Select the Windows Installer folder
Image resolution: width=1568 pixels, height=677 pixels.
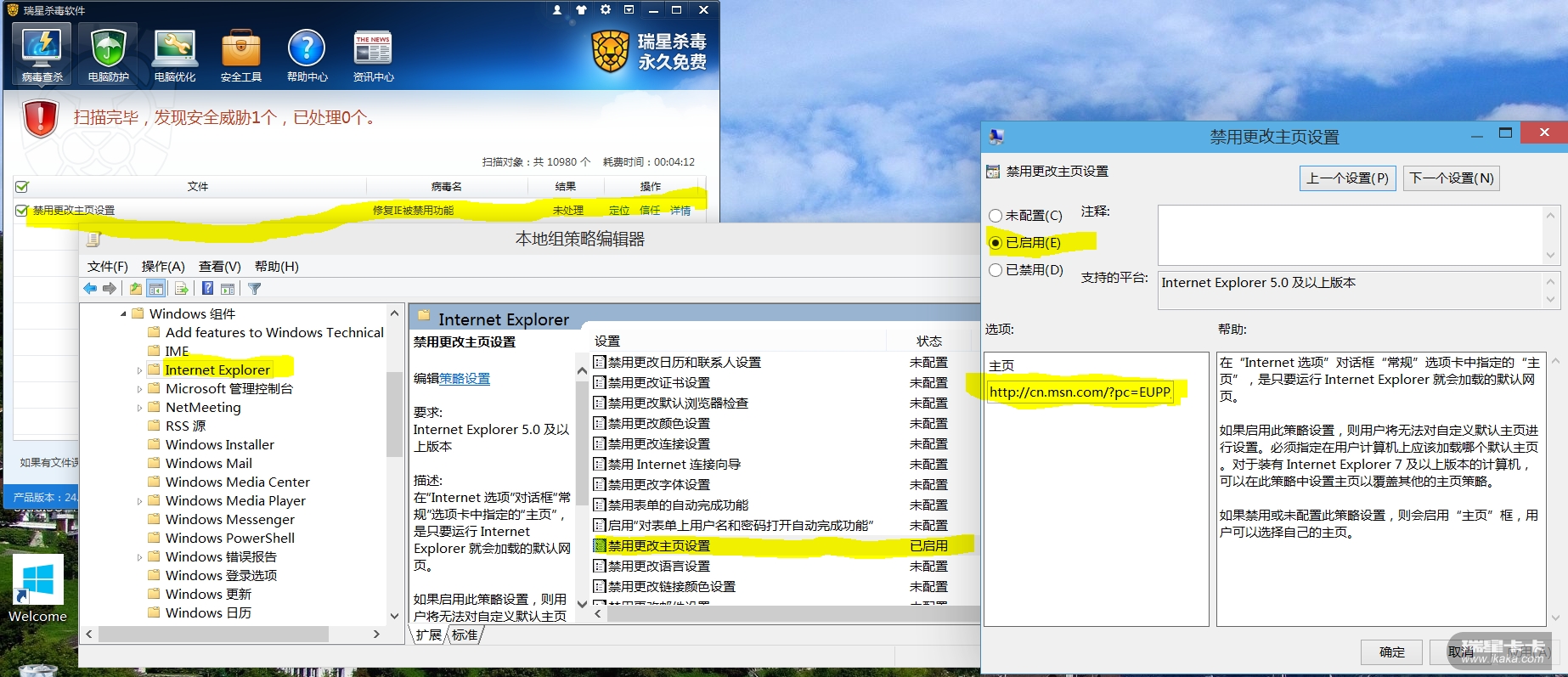[x=220, y=445]
